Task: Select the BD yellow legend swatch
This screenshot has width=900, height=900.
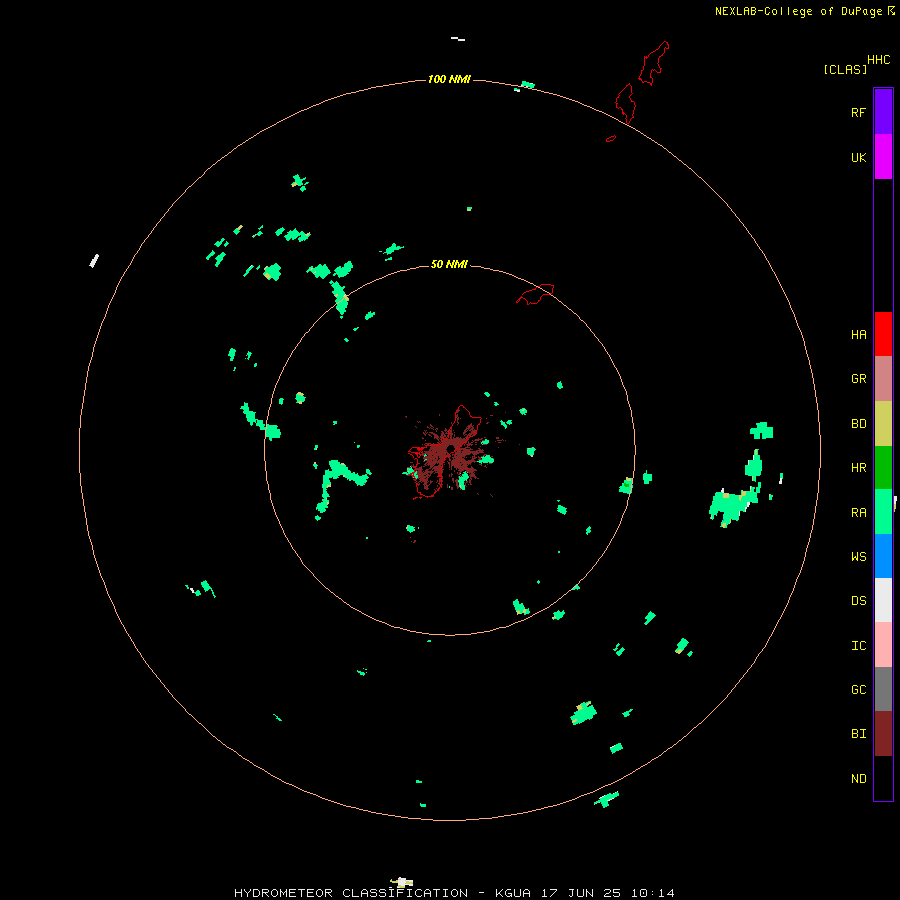Action: pyautogui.click(x=883, y=423)
